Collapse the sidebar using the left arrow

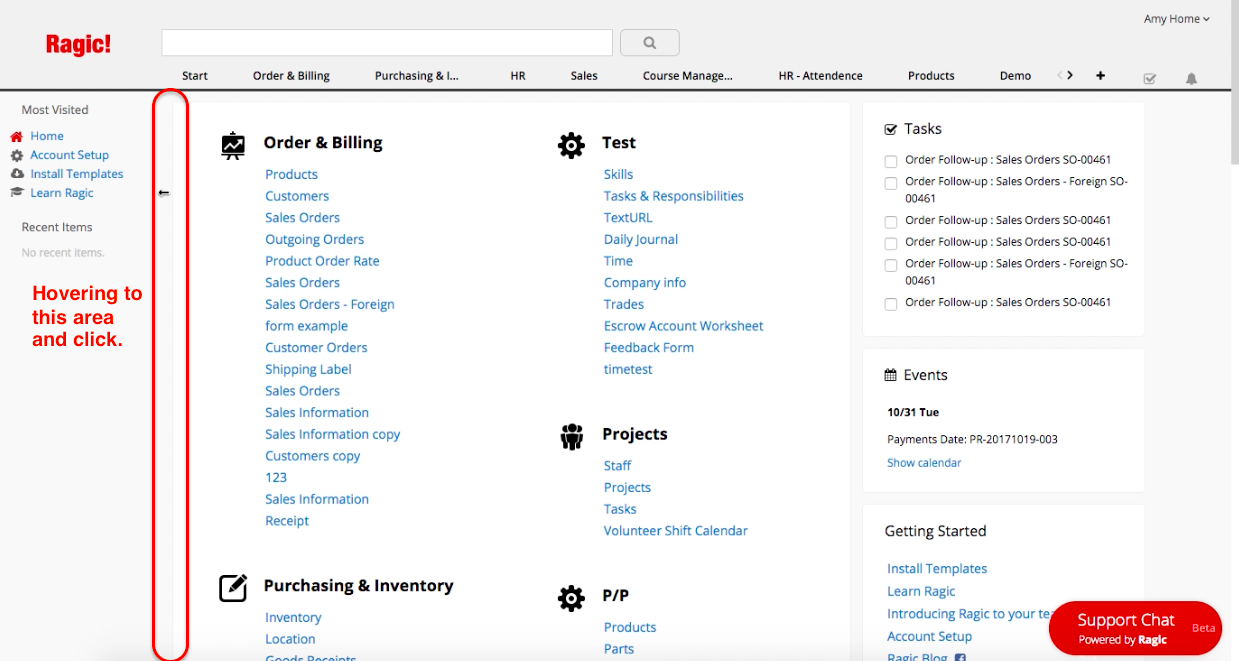(x=164, y=192)
